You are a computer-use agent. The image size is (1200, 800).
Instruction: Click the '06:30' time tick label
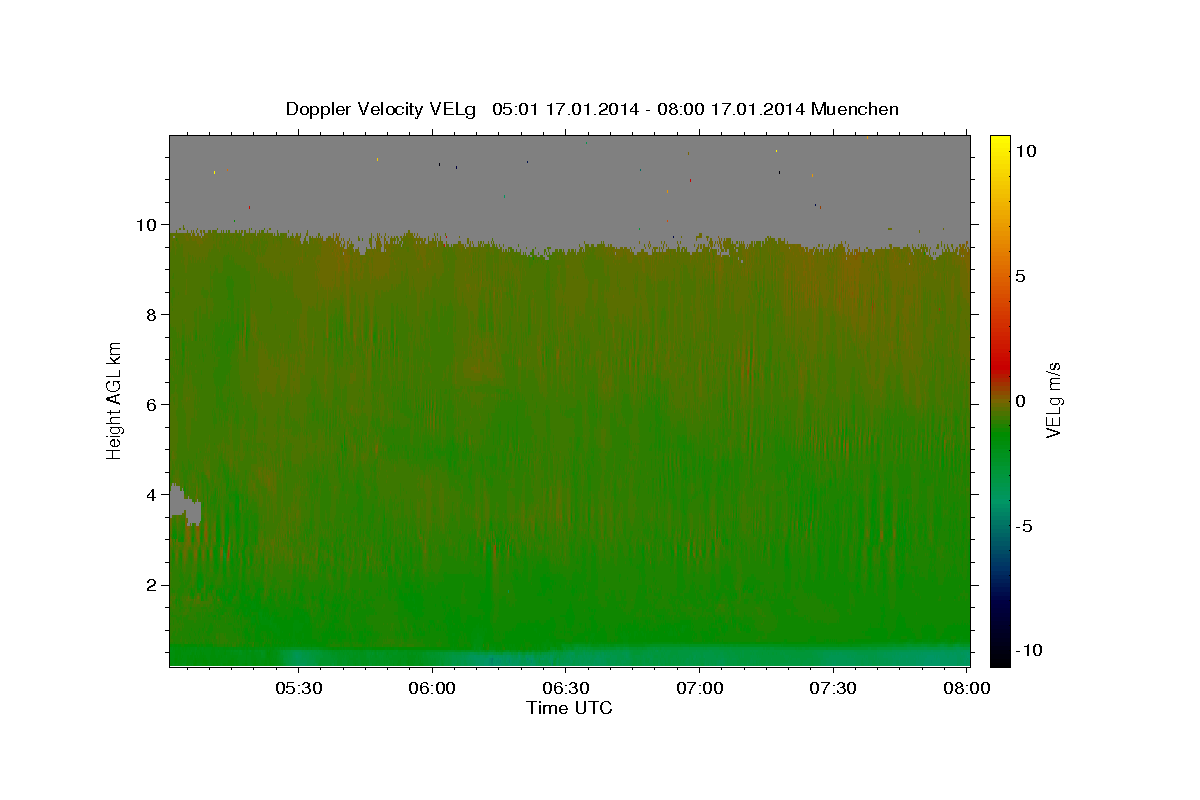pos(566,689)
